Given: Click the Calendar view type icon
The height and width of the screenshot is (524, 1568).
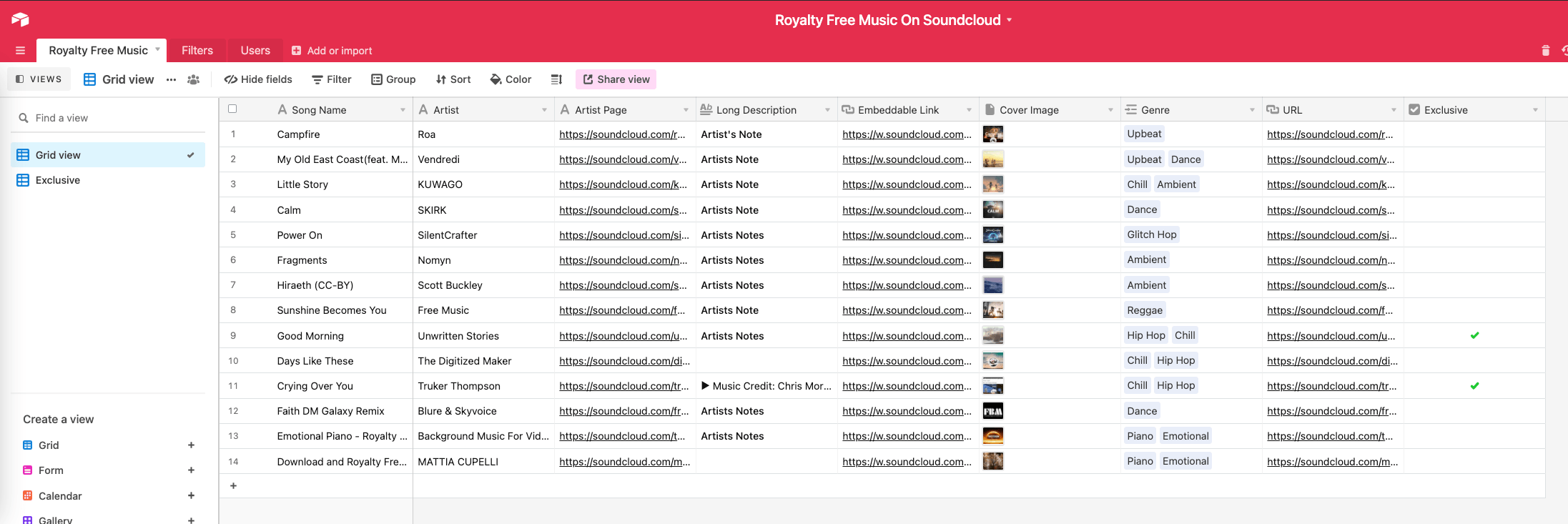Looking at the screenshot, I should [28, 496].
